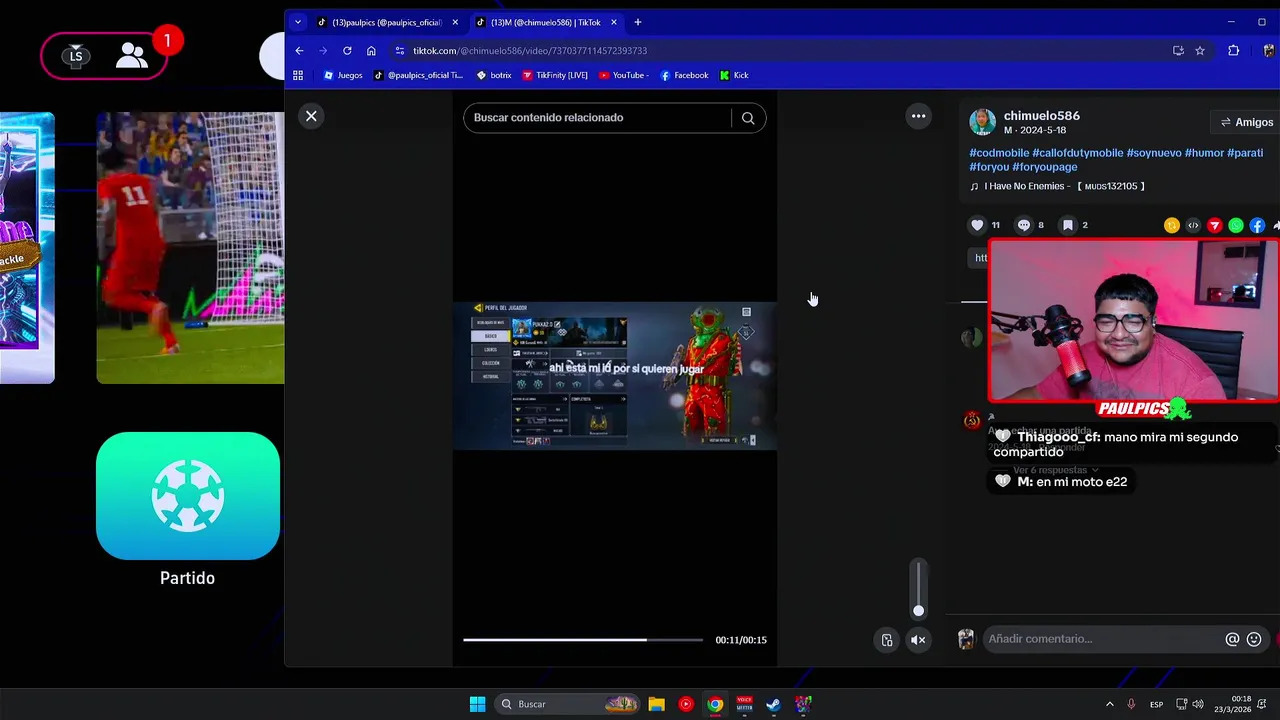Viewport: 1280px width, 720px height.
Task: Expand the system tray hidden icons chevron
Action: point(1109,704)
